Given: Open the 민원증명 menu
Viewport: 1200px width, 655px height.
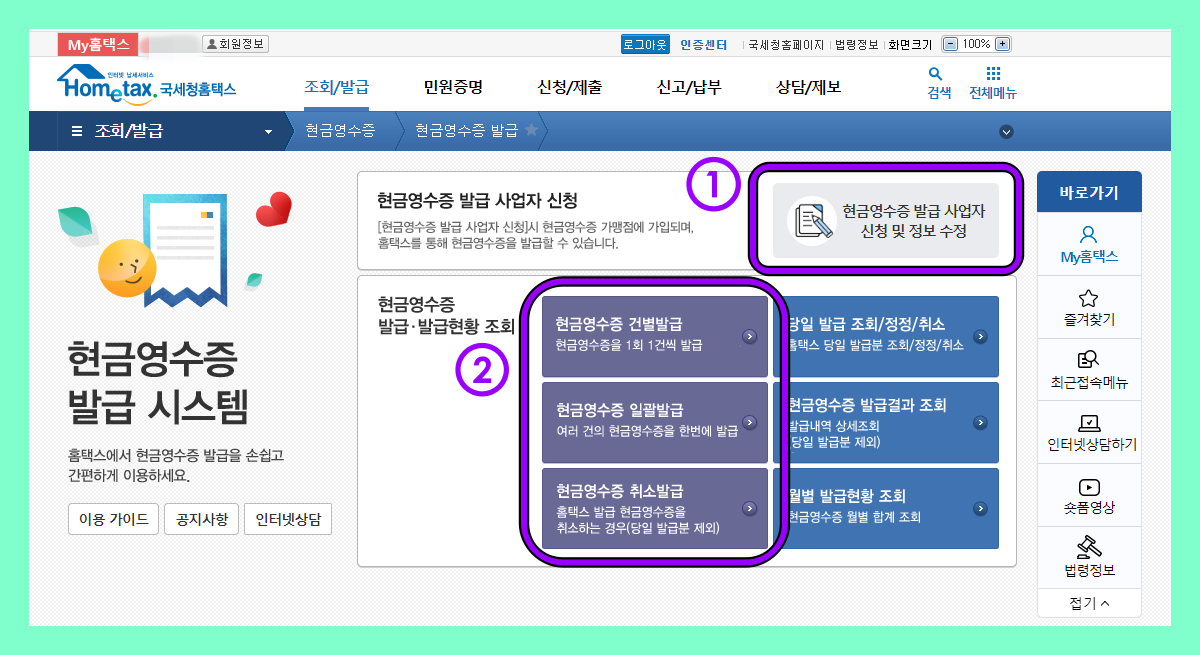Looking at the screenshot, I should (x=452, y=84).
